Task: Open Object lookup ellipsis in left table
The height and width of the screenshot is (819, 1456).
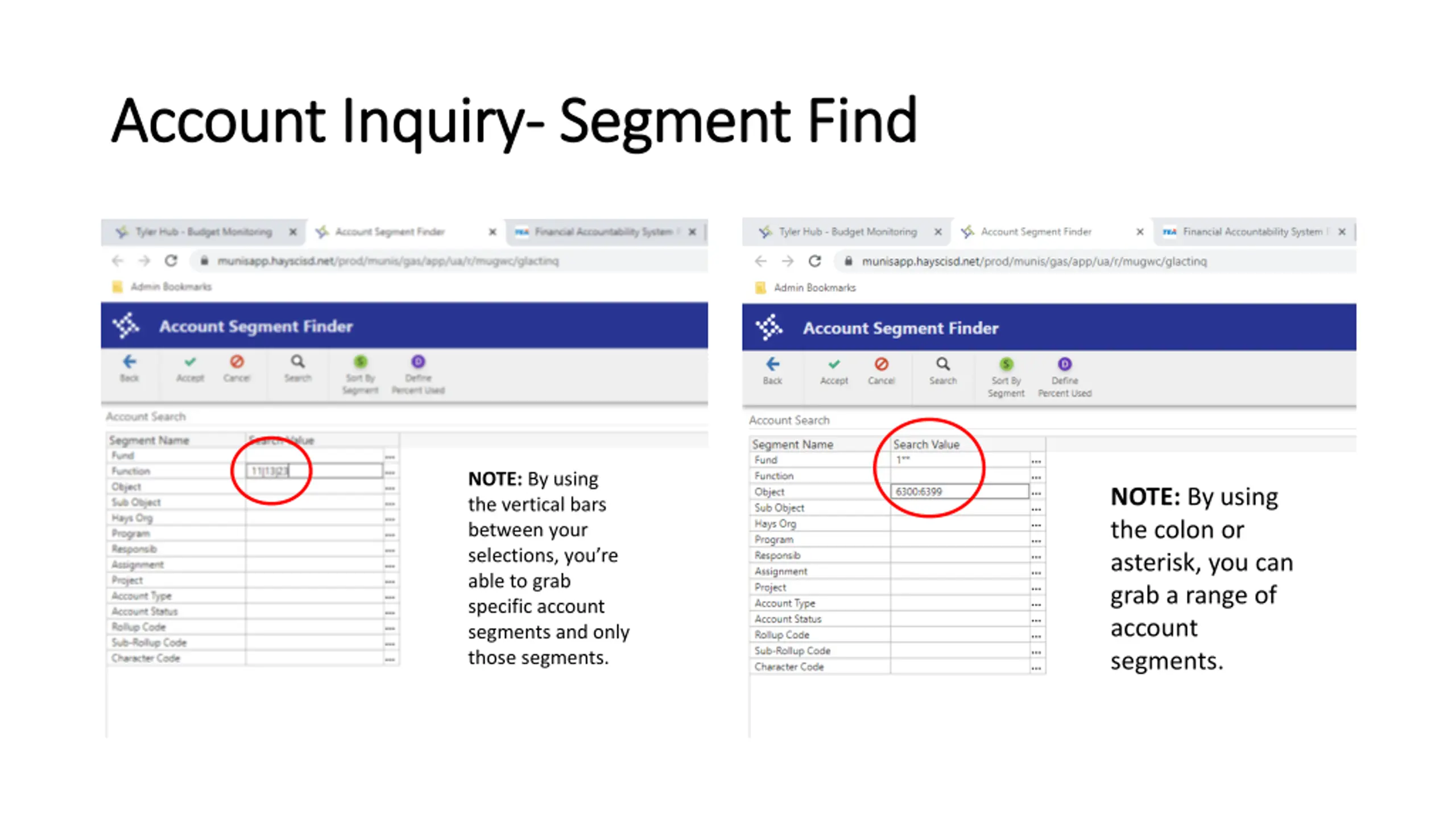Action: click(x=390, y=488)
